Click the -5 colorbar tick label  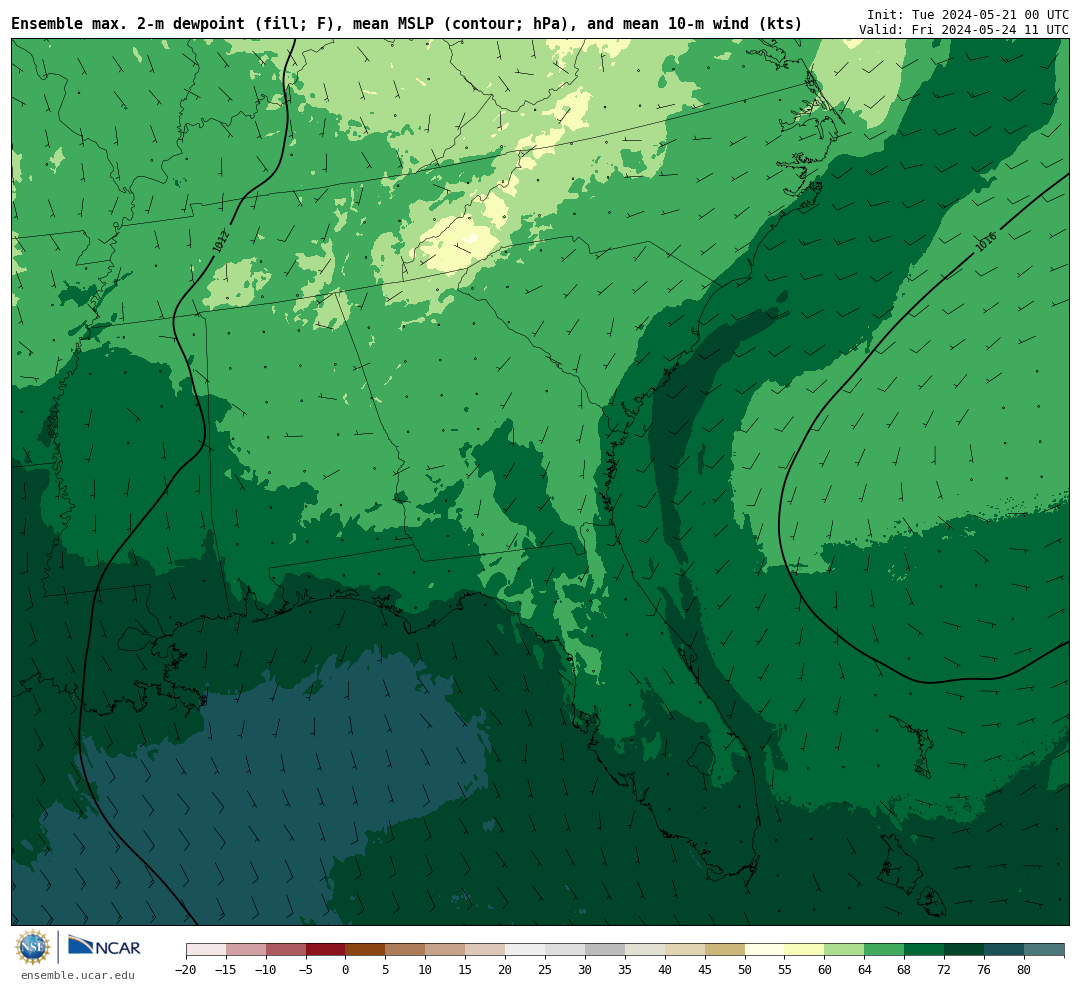pos(306,970)
